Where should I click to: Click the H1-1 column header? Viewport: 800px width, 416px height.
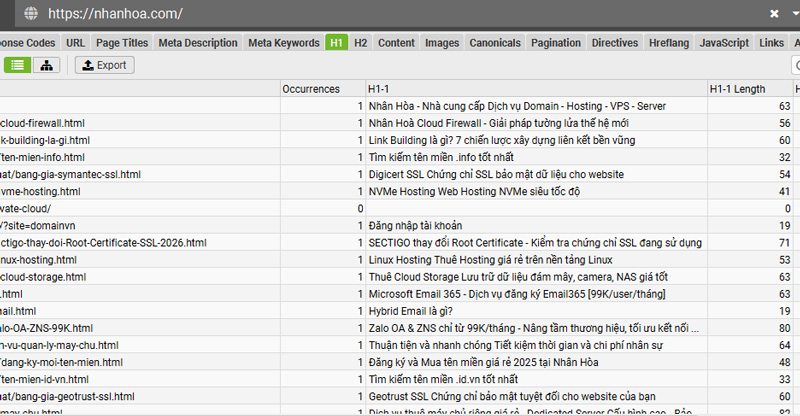(x=380, y=89)
